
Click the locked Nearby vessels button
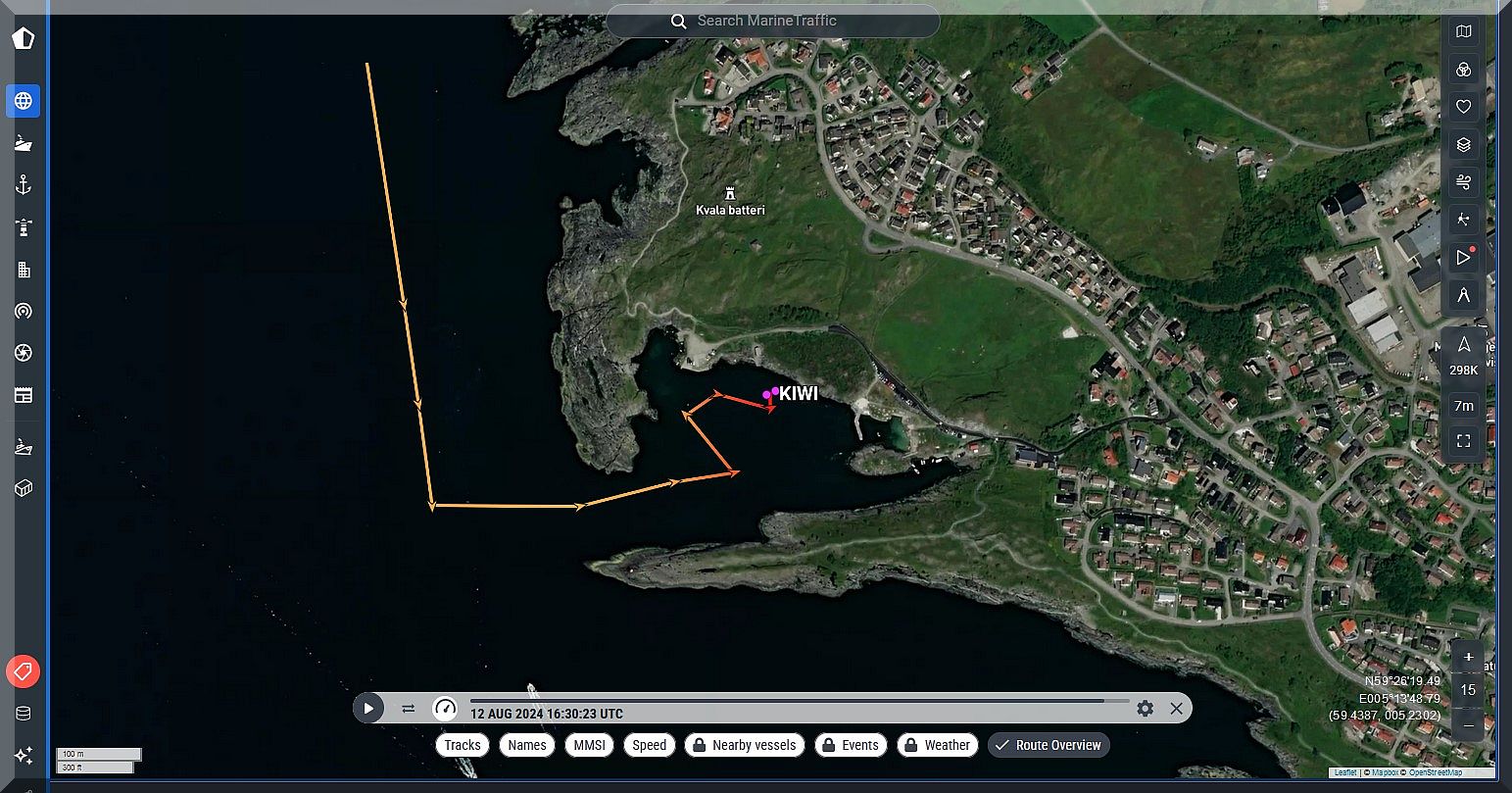coord(745,745)
